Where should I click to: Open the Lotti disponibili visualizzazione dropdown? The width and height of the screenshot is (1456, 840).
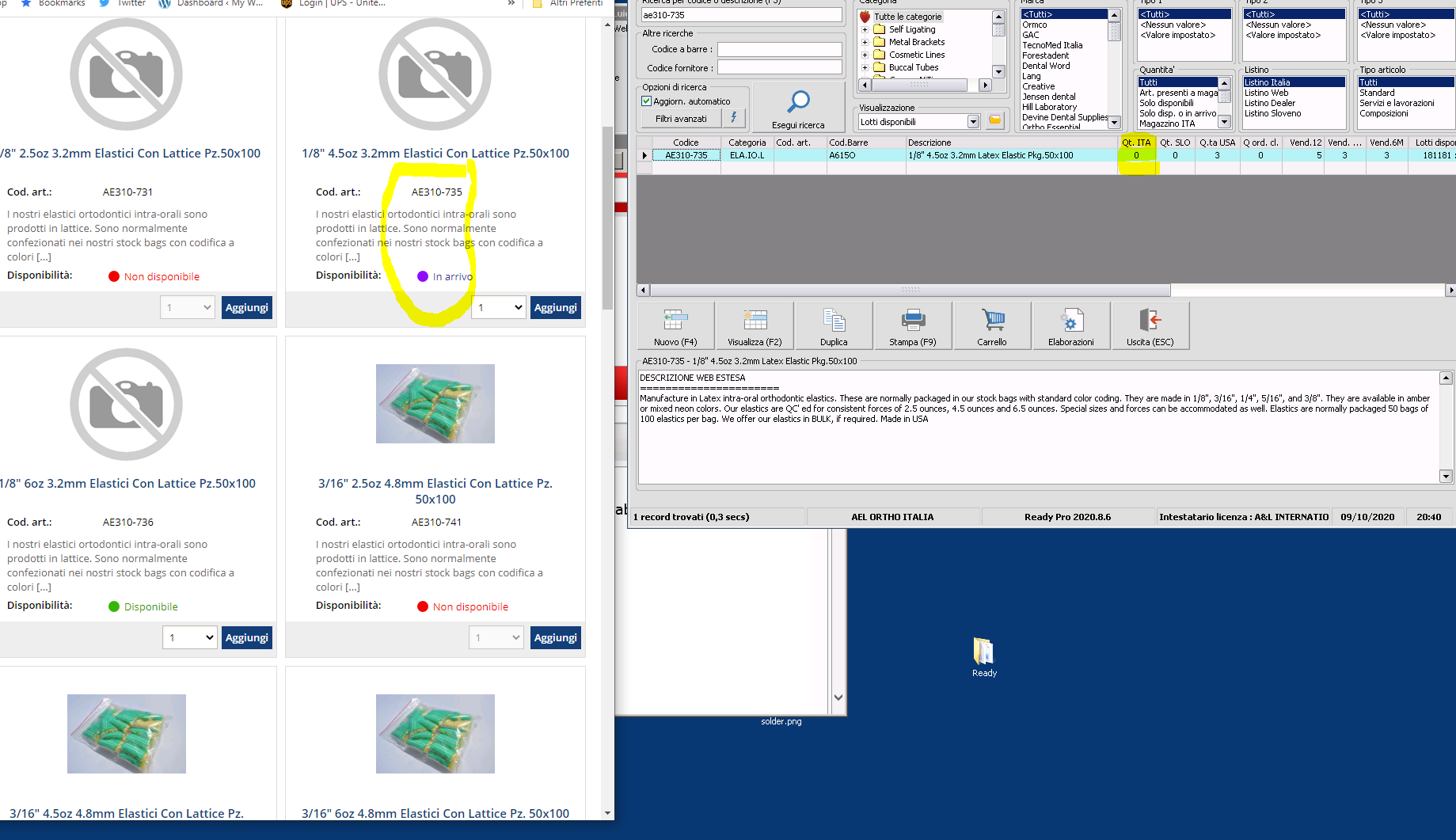(x=974, y=121)
